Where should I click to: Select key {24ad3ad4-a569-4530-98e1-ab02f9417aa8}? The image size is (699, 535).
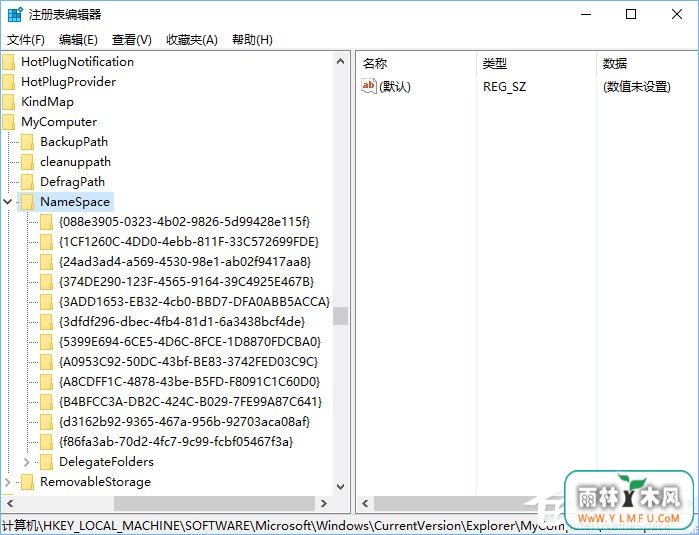coord(185,262)
